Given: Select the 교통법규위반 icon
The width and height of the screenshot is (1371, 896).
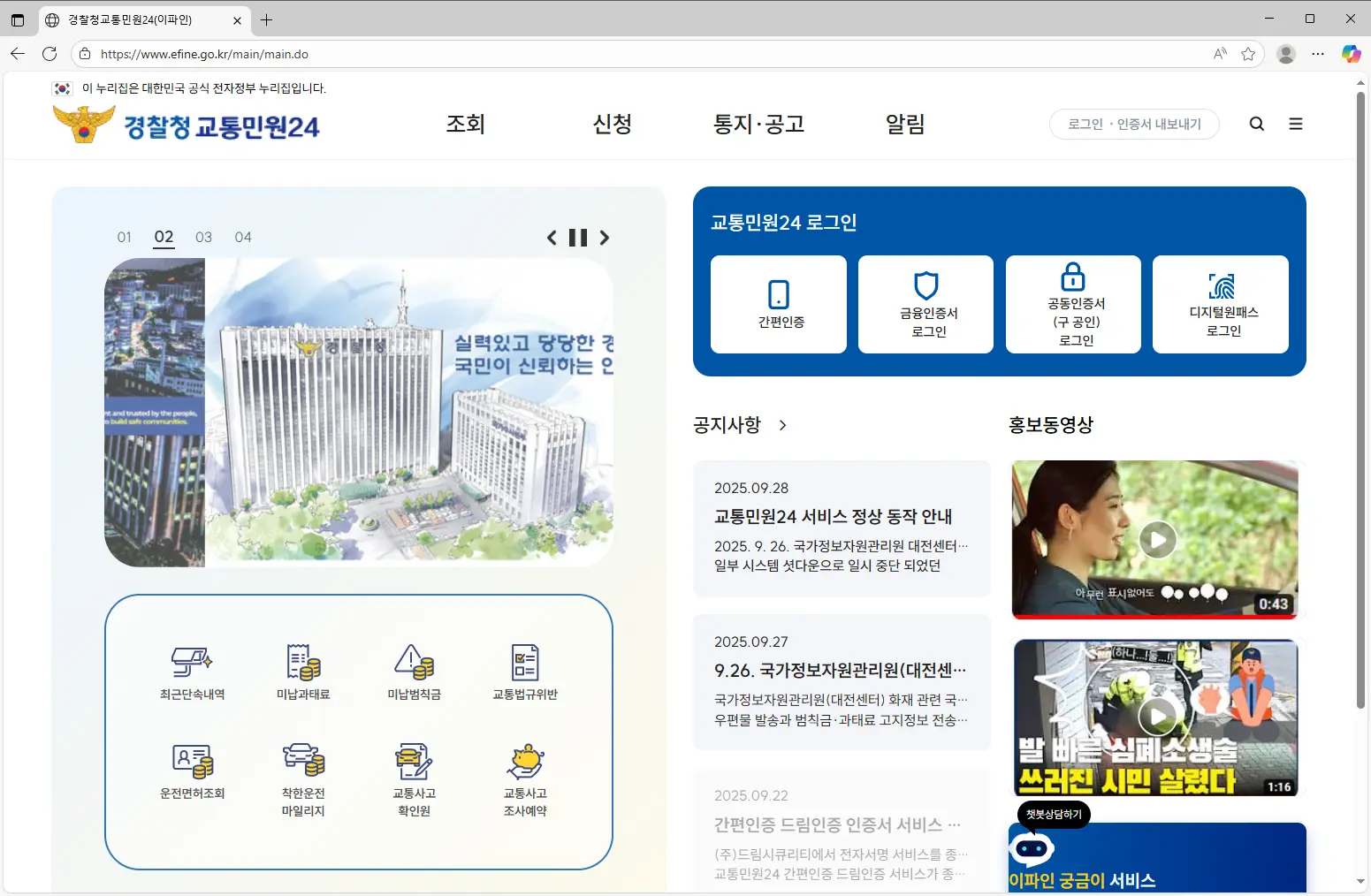Looking at the screenshot, I should pos(525,663).
